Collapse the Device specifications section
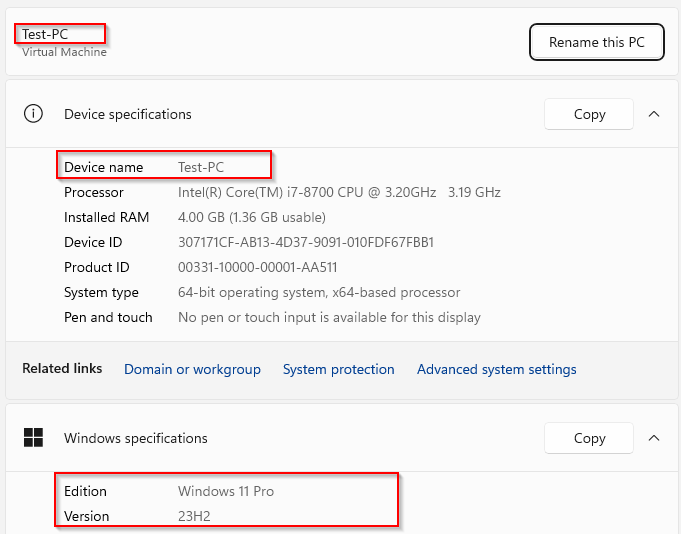Image resolution: width=681 pixels, height=534 pixels. (x=654, y=114)
